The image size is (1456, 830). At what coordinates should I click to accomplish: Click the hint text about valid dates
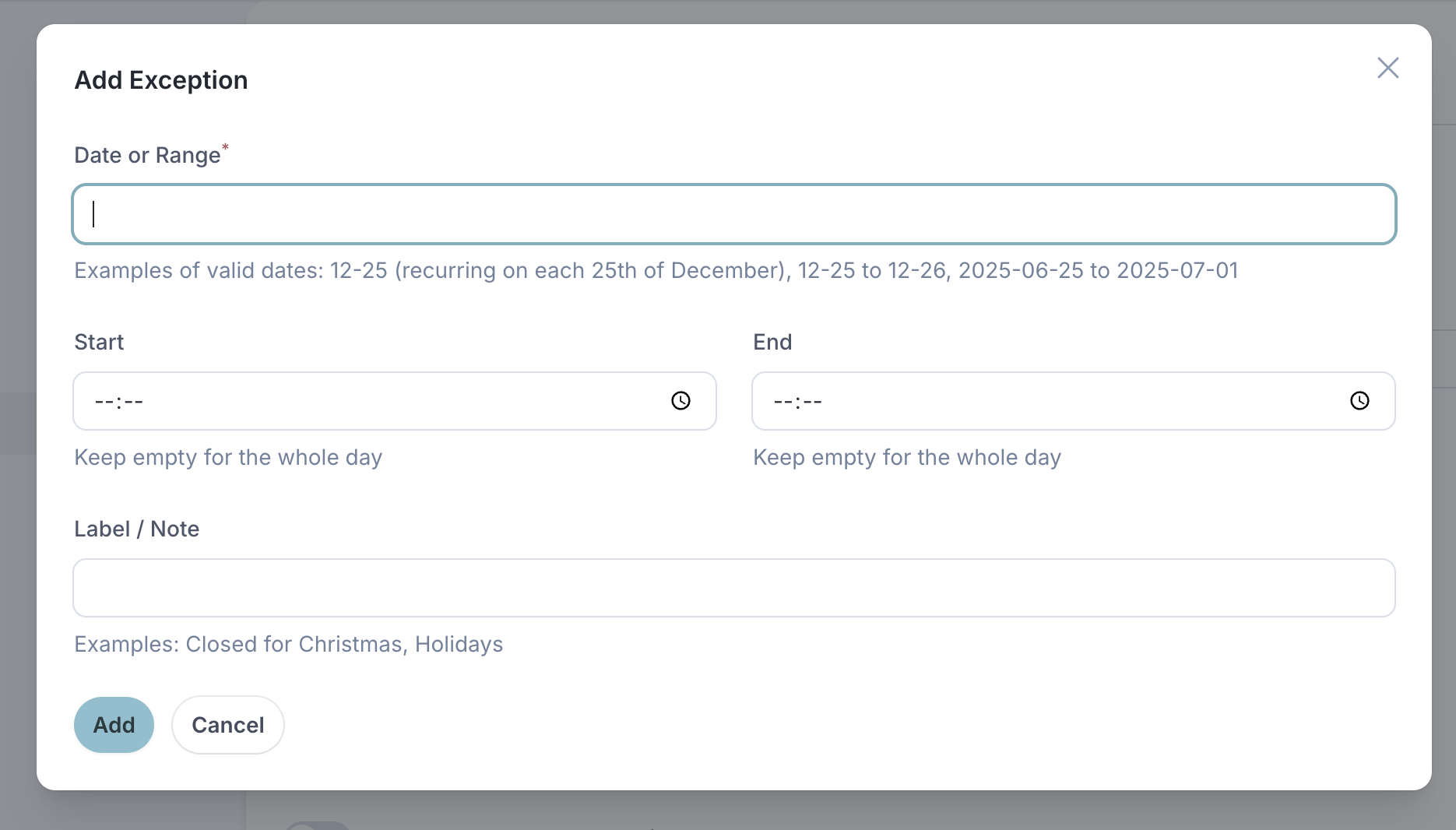click(656, 271)
